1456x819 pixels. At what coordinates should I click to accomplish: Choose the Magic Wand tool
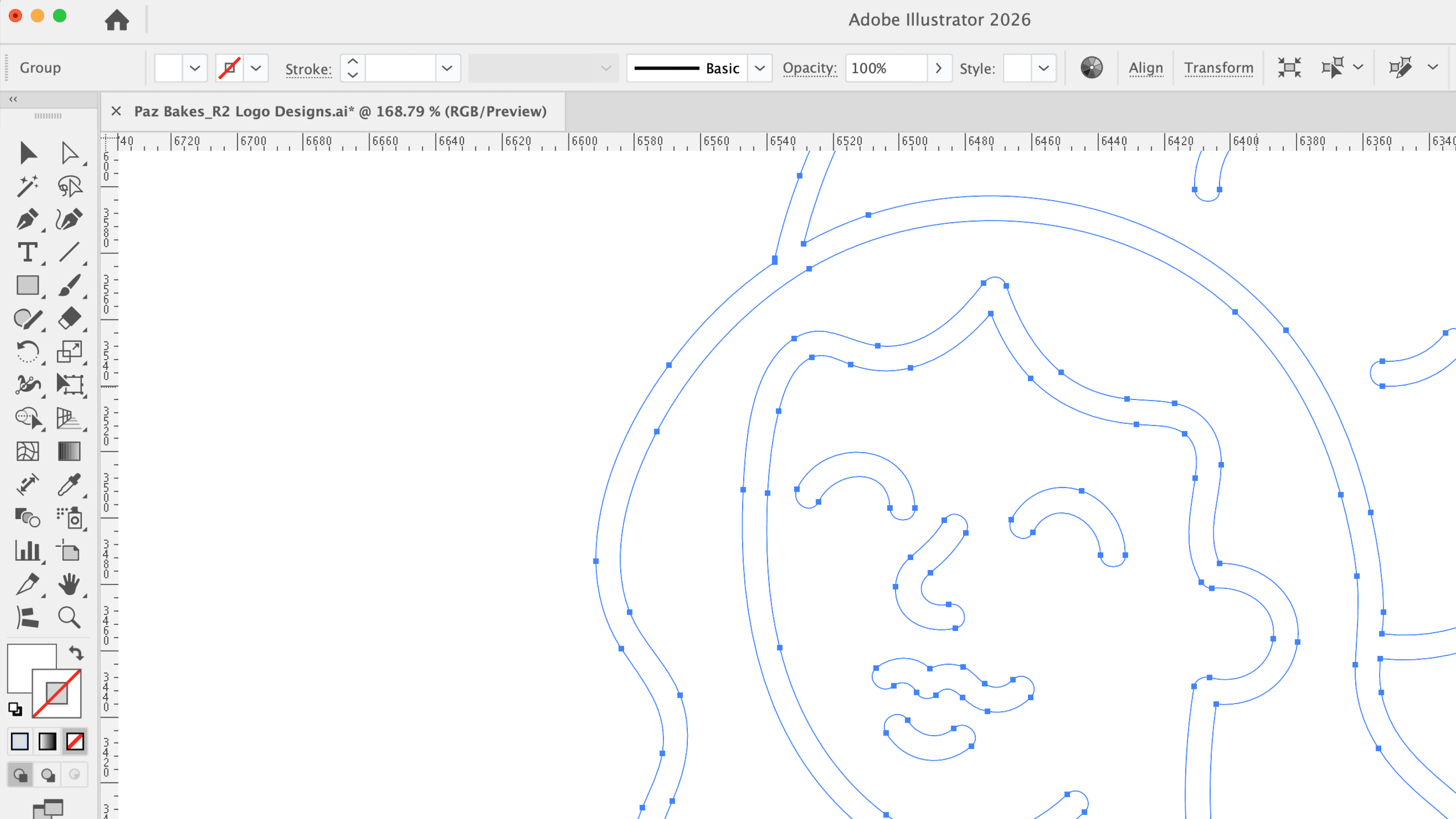27,186
